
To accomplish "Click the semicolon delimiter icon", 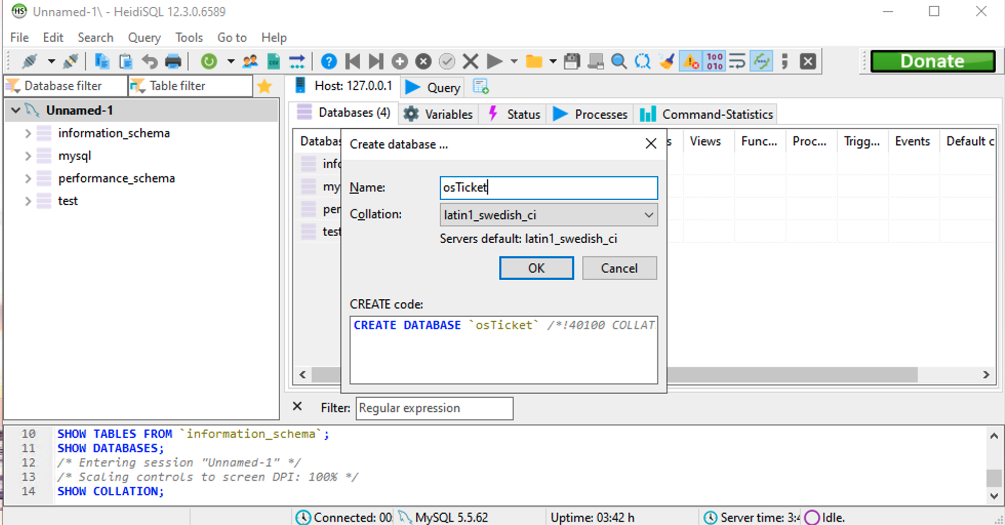I will tap(785, 62).
